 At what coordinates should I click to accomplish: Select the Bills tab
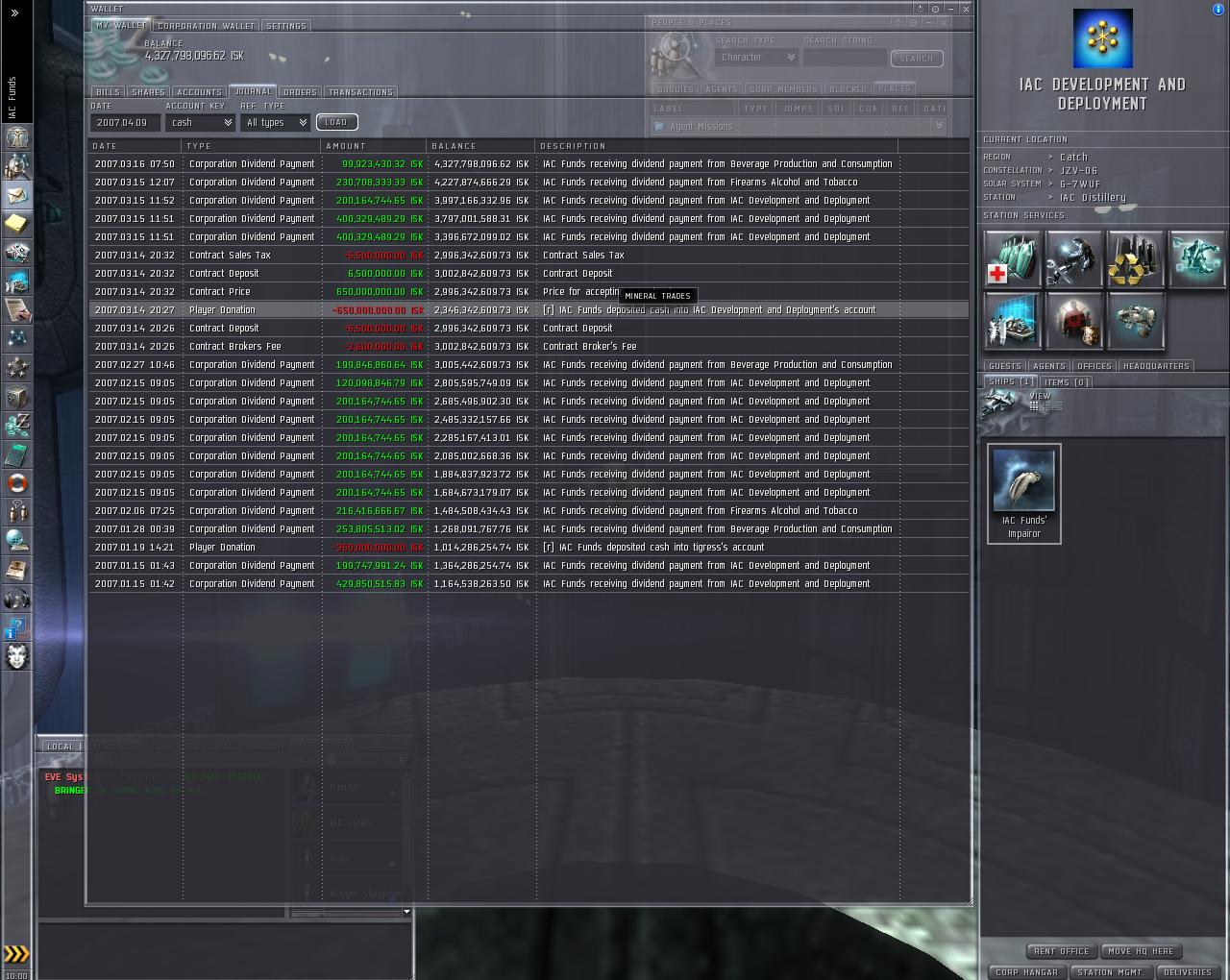coord(108,92)
